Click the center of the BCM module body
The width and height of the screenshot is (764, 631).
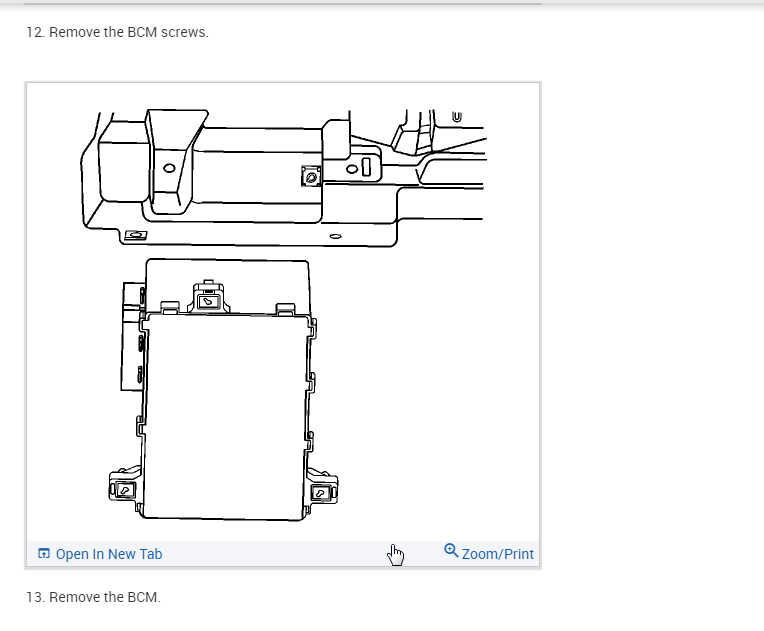pyautogui.click(x=227, y=417)
